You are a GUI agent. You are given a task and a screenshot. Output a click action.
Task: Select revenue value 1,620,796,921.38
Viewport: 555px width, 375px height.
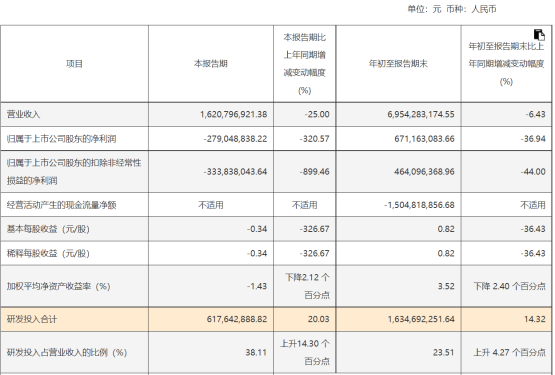pos(234,114)
